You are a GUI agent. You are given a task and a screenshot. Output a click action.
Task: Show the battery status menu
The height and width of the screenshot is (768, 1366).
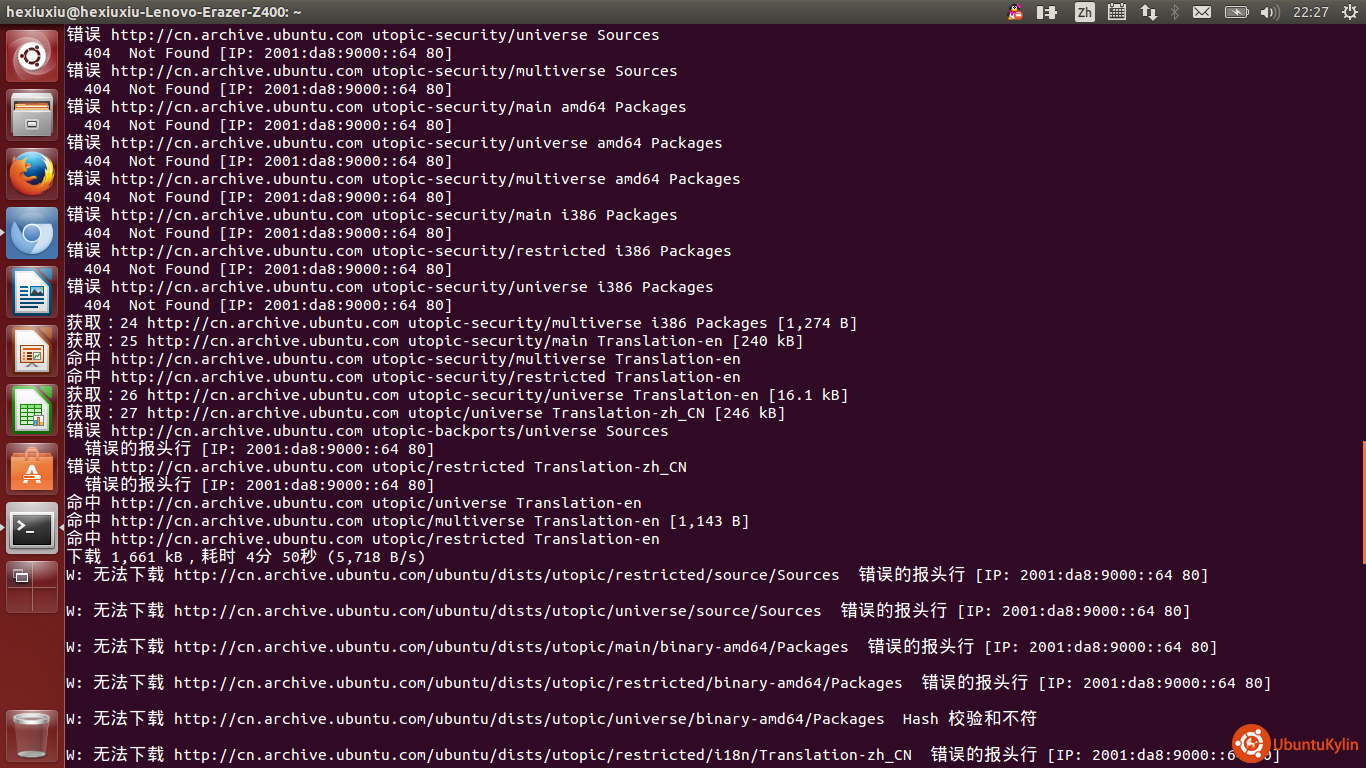coord(1236,12)
